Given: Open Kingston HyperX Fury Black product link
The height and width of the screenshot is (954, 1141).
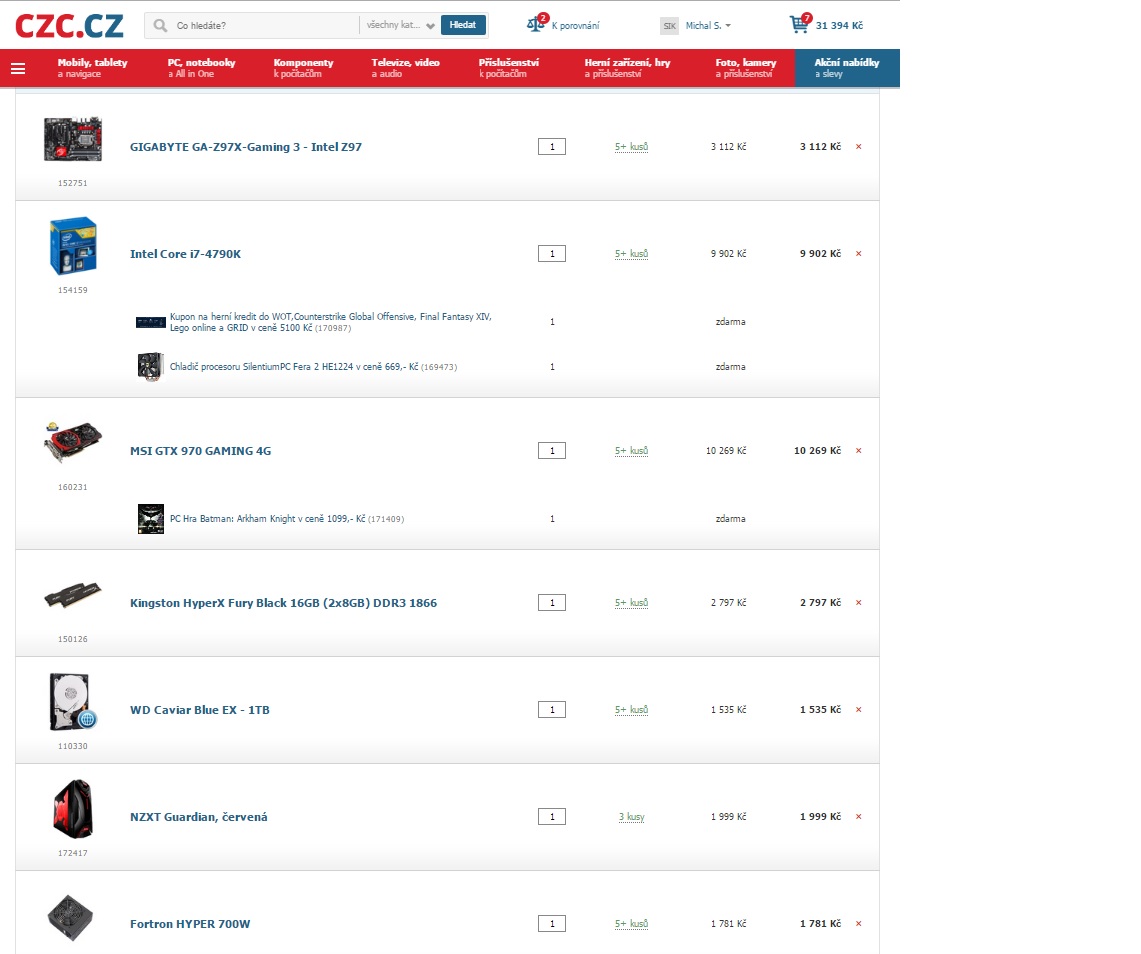Looking at the screenshot, I should (284, 603).
